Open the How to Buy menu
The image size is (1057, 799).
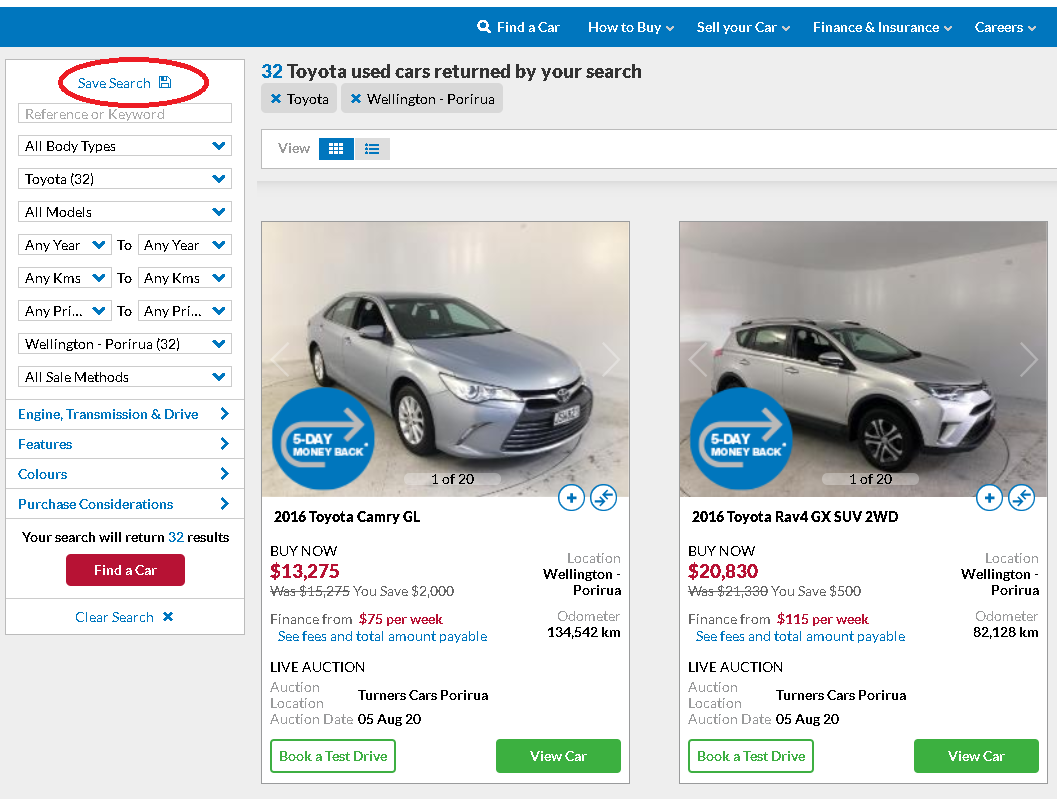(x=630, y=27)
